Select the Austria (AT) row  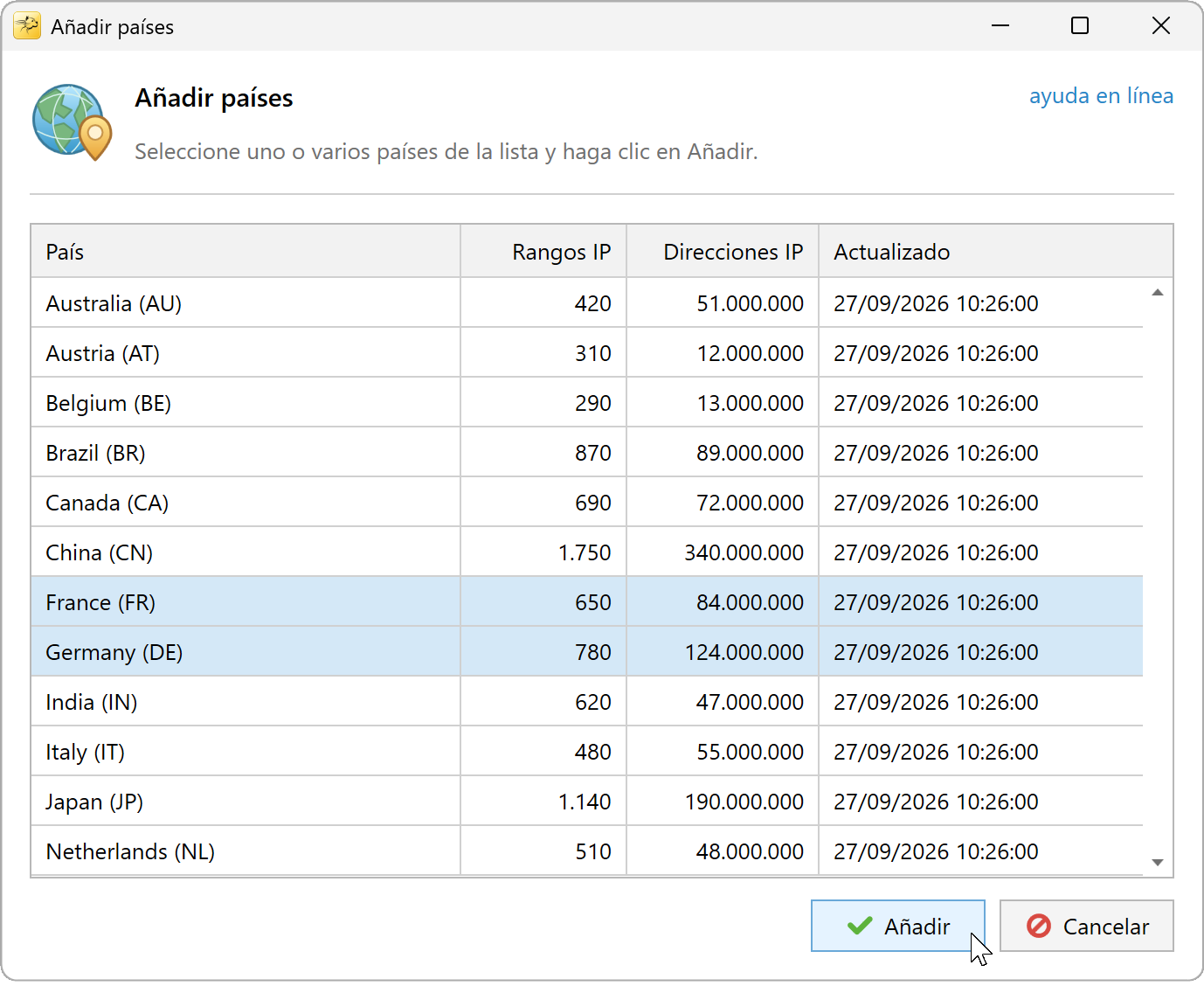(587, 353)
